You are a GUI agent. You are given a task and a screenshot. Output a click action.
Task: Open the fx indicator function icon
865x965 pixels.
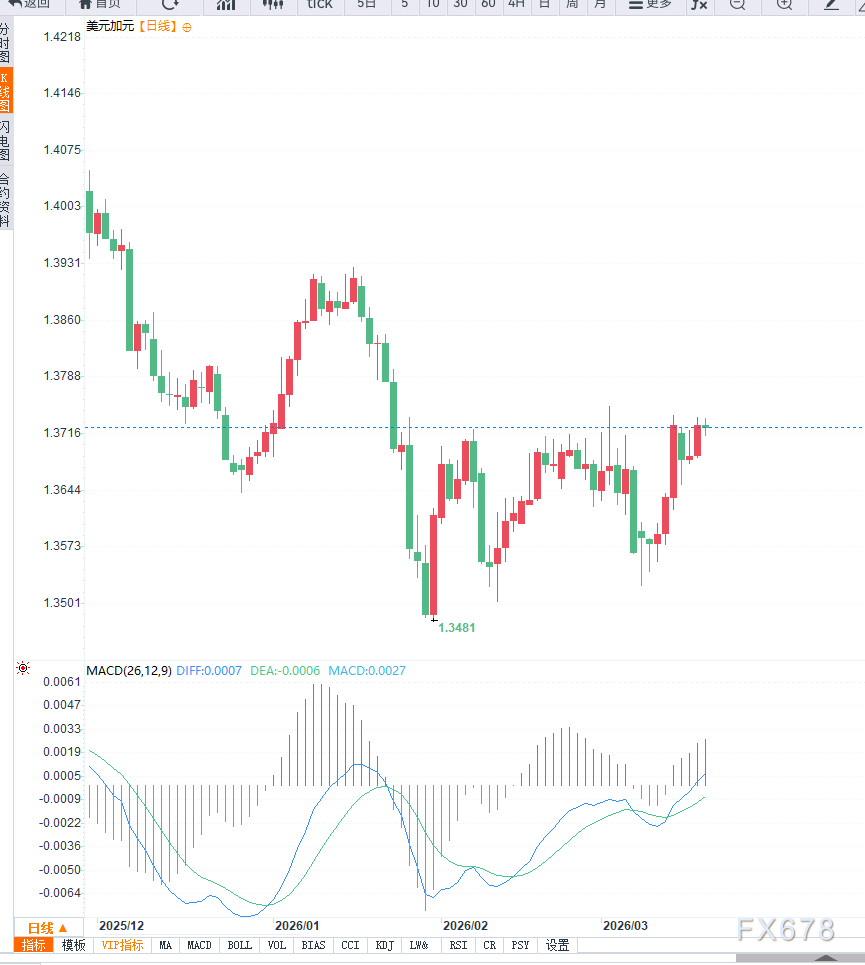click(701, 5)
